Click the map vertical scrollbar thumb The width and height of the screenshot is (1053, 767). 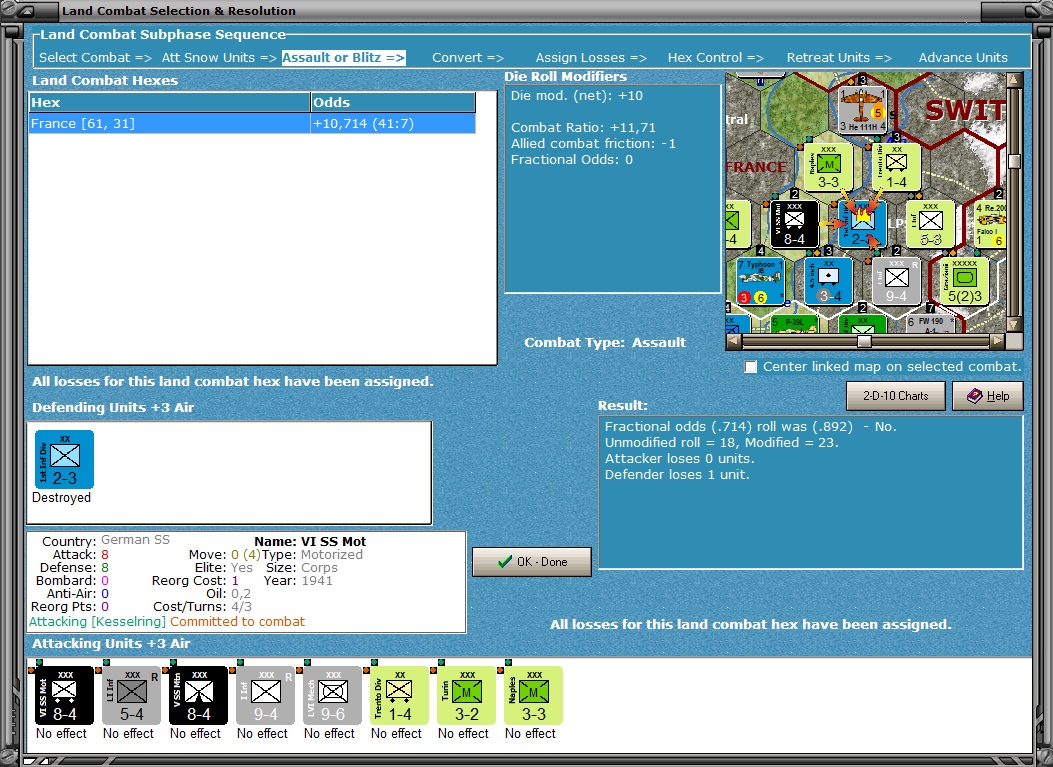(1015, 161)
